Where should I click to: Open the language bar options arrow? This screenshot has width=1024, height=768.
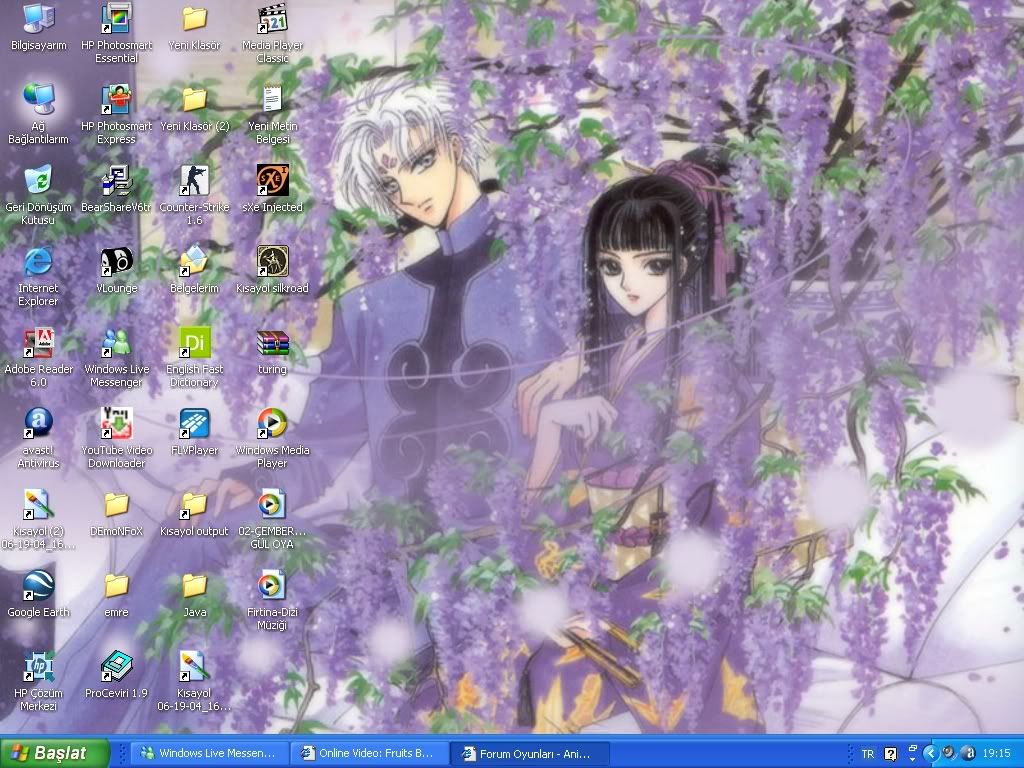point(913,760)
